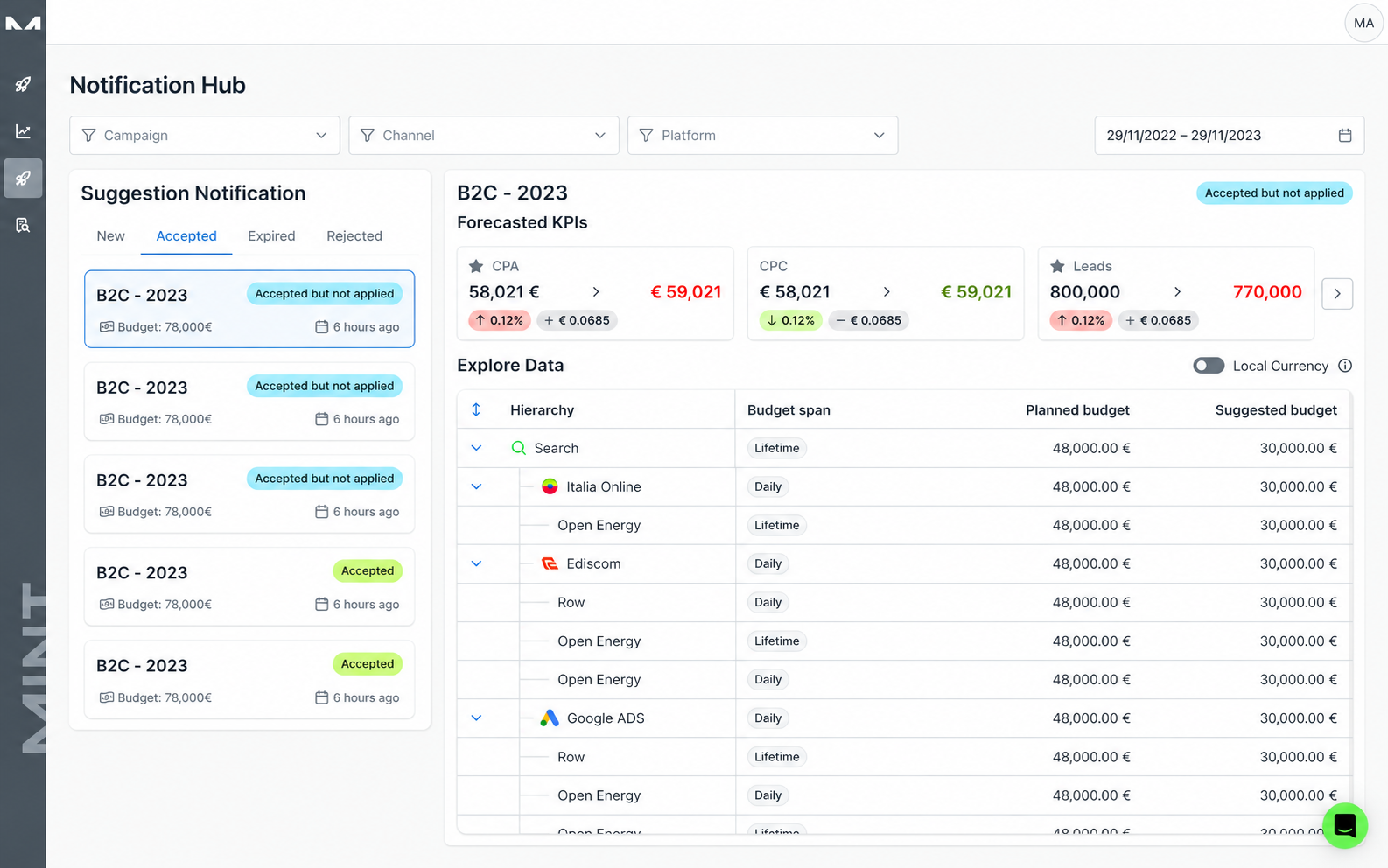
Task: Click the Suggested budget column header
Action: click(1276, 410)
